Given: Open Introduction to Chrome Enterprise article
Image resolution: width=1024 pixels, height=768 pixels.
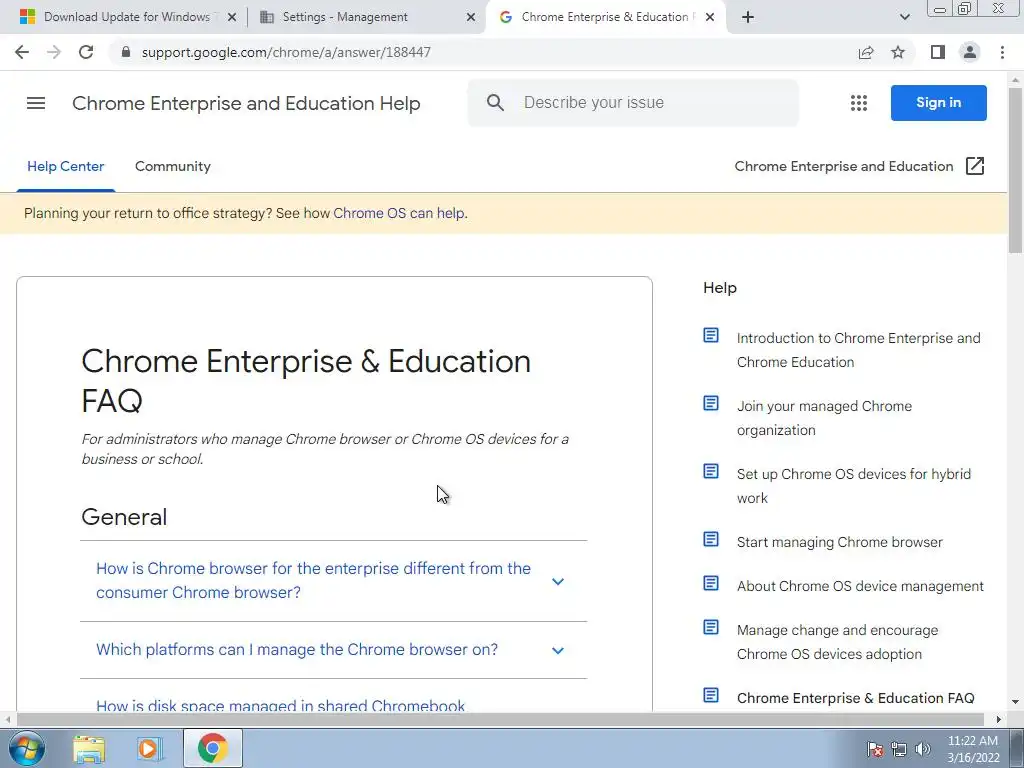Looking at the screenshot, I should (858, 350).
